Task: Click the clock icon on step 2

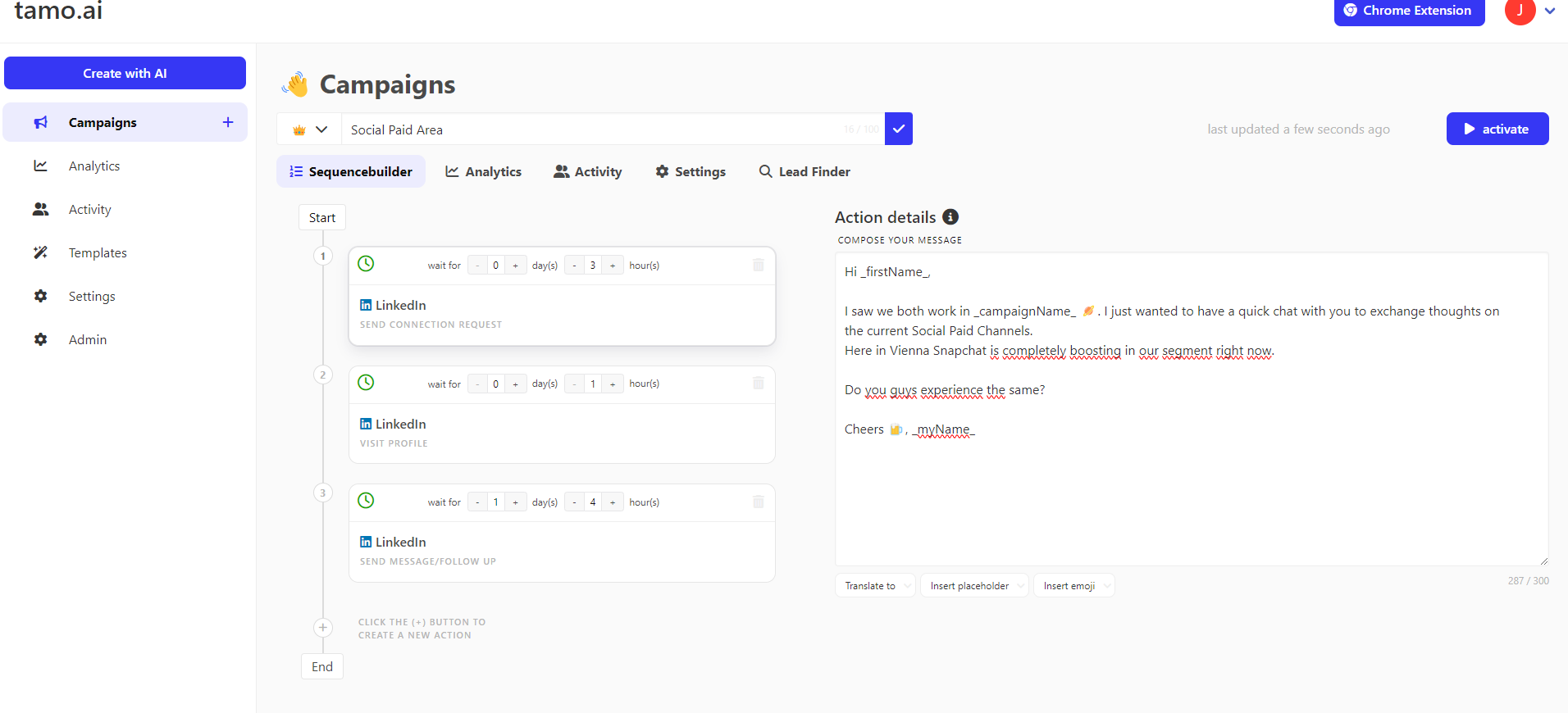Action: click(366, 382)
